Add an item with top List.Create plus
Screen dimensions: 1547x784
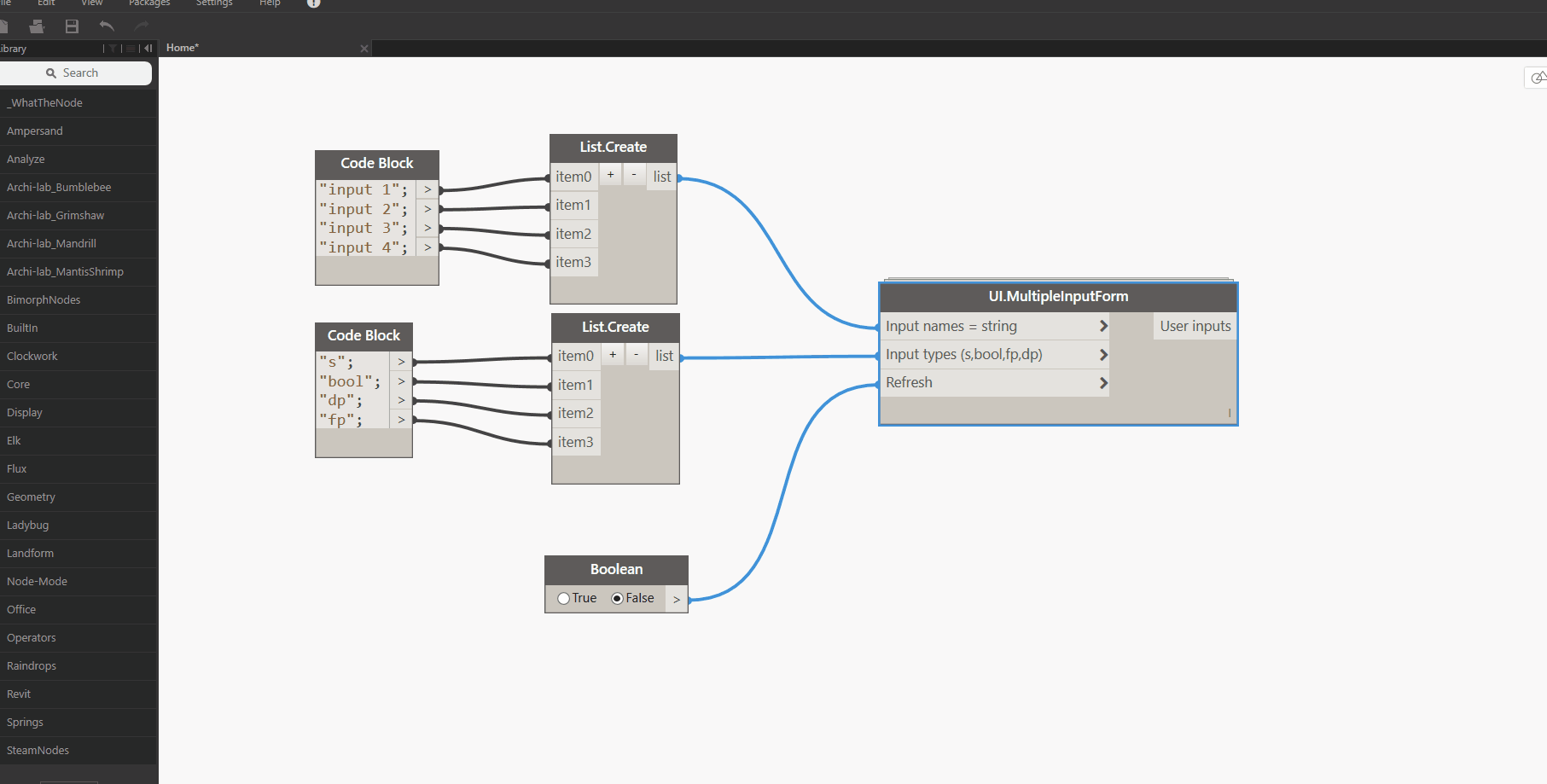(610, 176)
